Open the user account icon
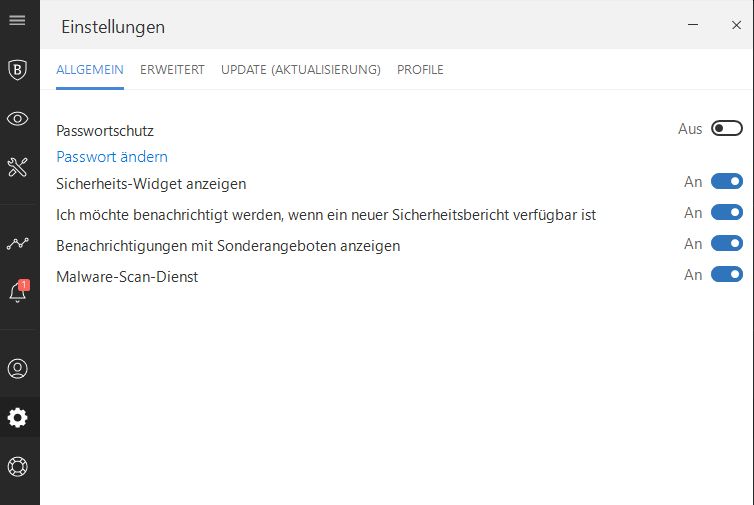 [17, 369]
